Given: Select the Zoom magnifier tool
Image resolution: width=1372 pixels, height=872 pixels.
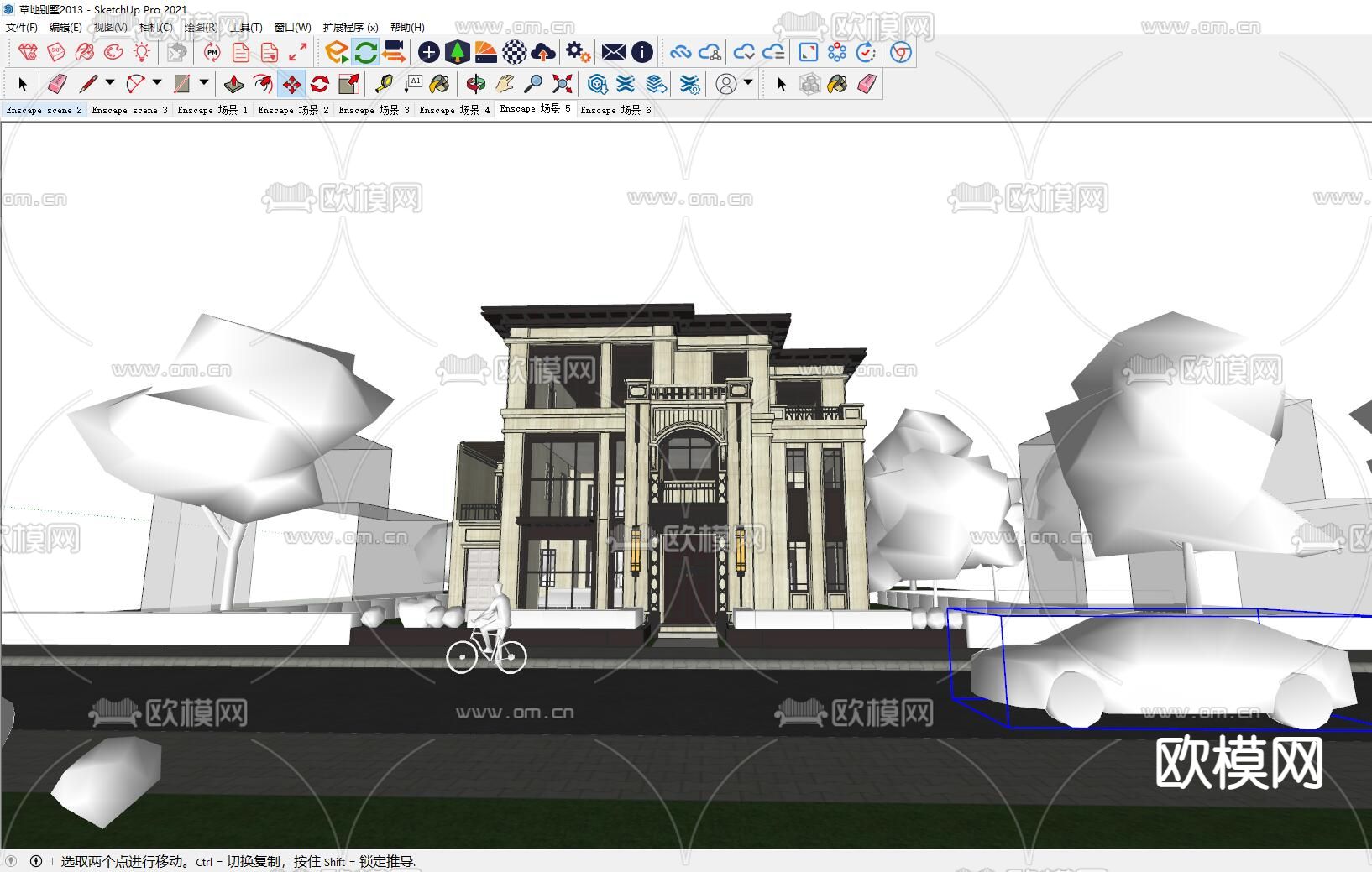Looking at the screenshot, I should pyautogui.click(x=533, y=84).
